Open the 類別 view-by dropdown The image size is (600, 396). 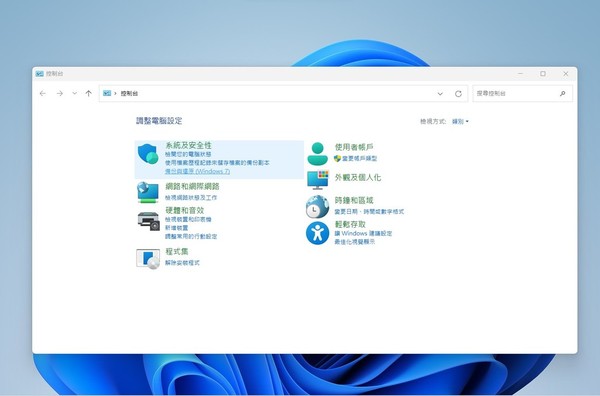460,122
